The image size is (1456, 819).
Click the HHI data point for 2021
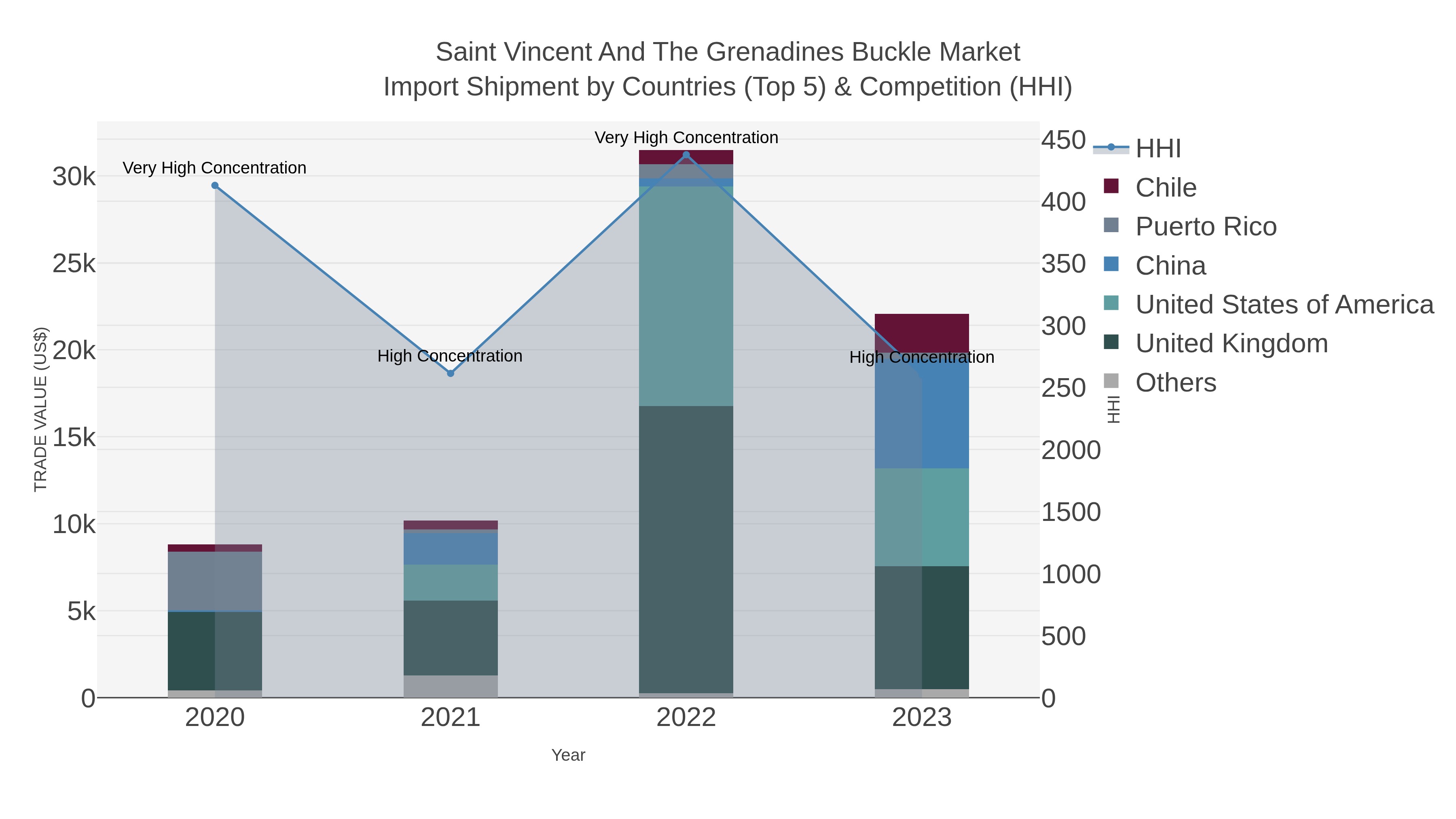pyautogui.click(x=451, y=374)
